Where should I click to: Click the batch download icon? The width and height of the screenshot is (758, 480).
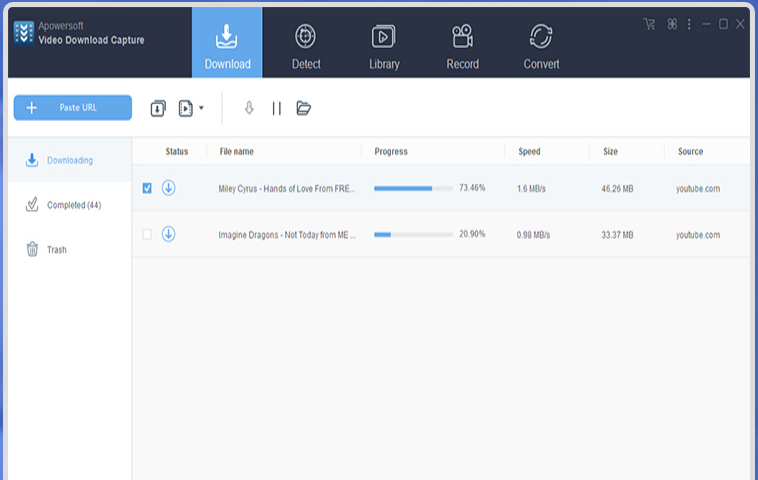[x=158, y=108]
